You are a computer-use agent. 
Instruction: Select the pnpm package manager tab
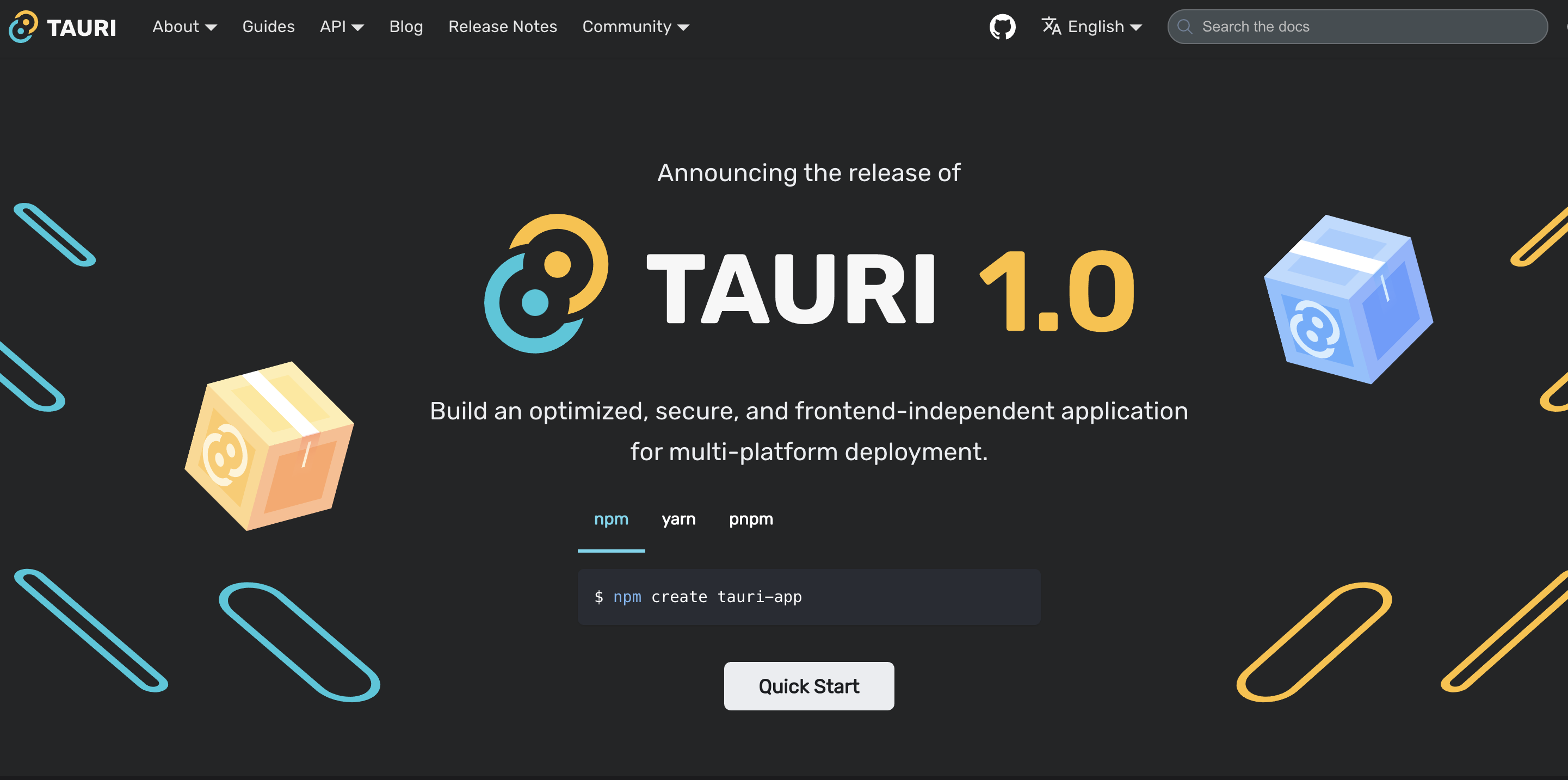pyautogui.click(x=751, y=518)
